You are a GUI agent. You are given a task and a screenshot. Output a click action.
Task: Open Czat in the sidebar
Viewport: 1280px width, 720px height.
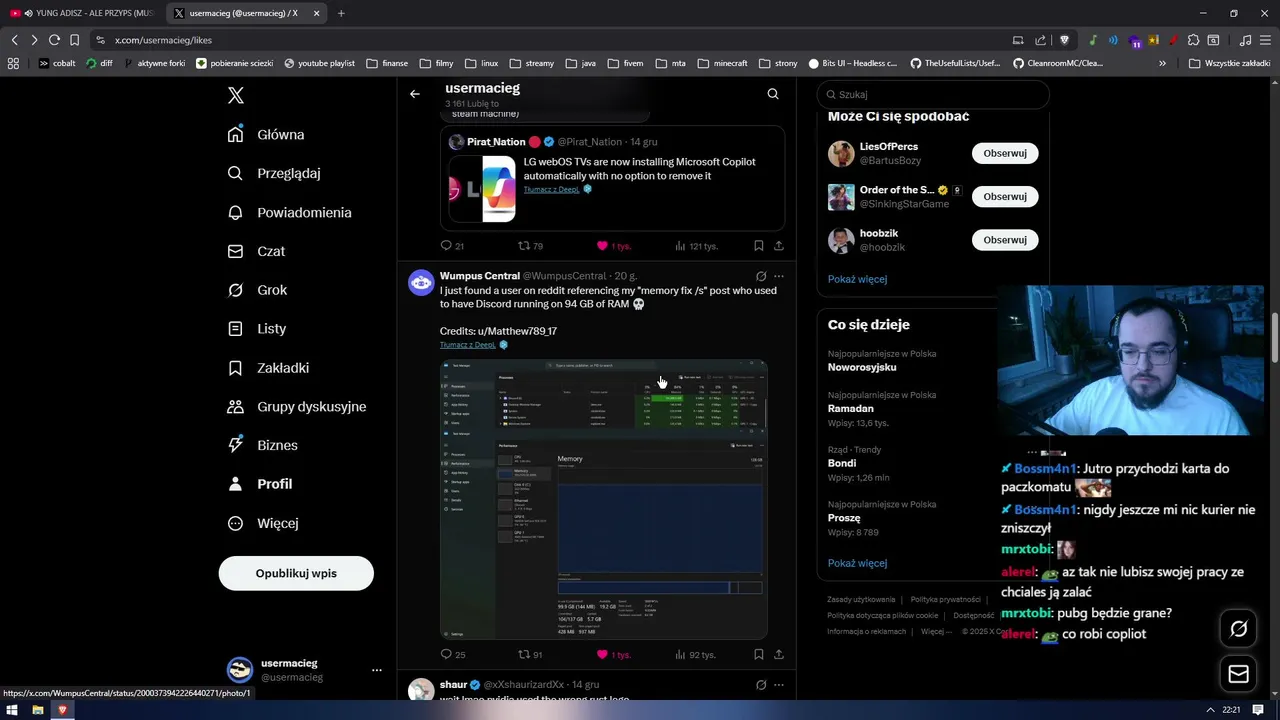257,251
